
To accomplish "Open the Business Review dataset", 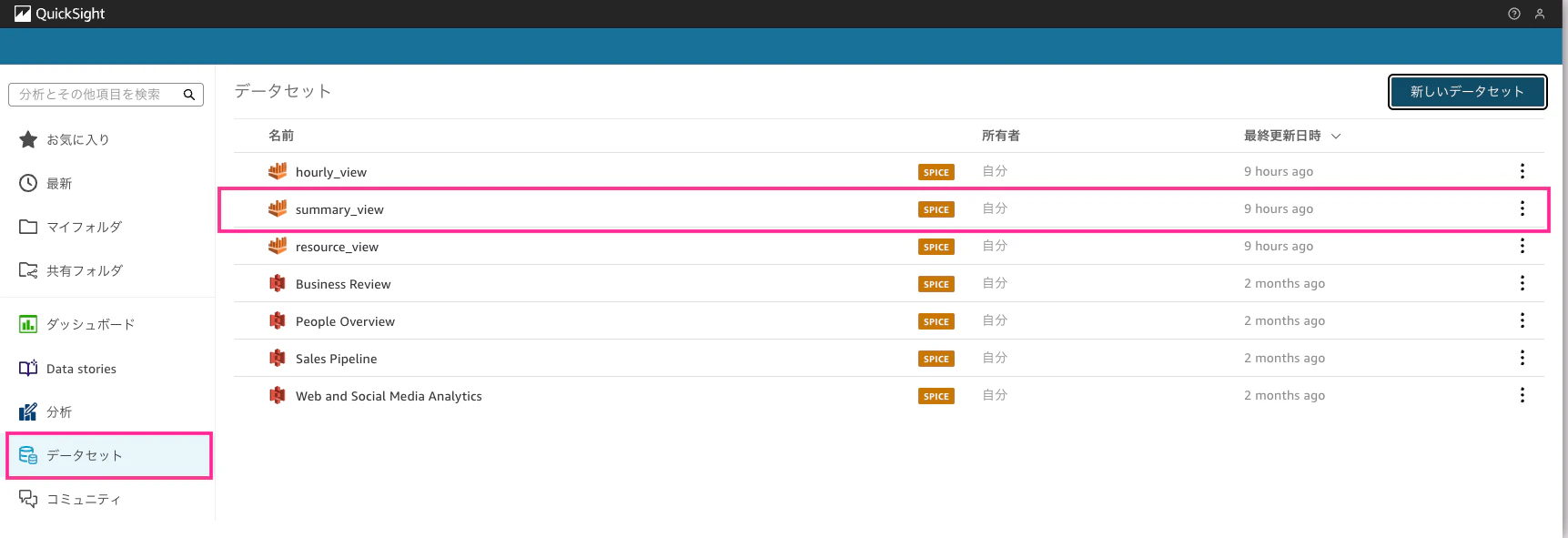I will [343, 284].
